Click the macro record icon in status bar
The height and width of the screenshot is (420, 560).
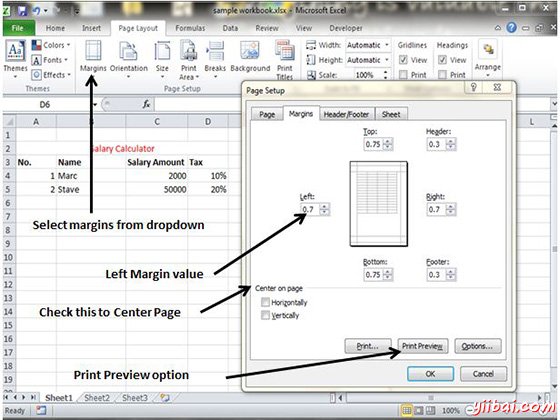pyautogui.click(x=41, y=410)
